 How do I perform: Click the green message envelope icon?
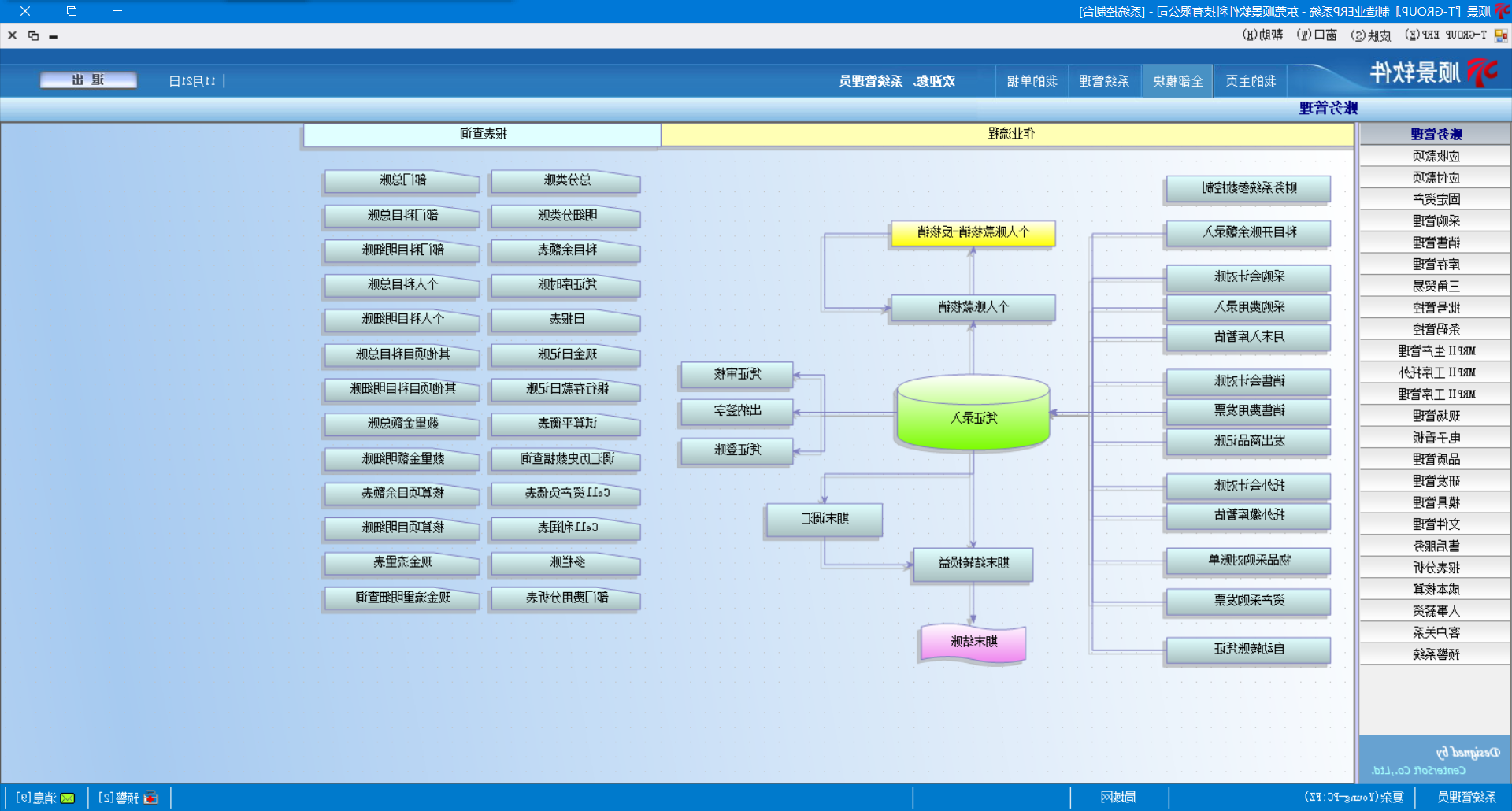[68, 798]
